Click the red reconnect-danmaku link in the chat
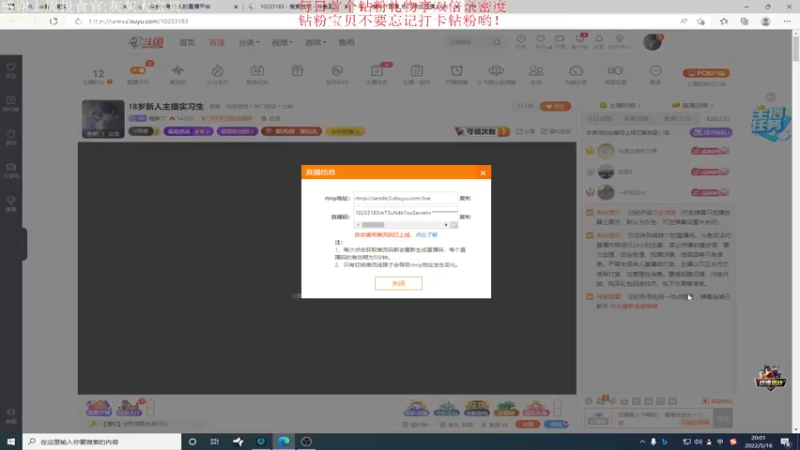Viewport: 800px width, 450px height. 634,306
